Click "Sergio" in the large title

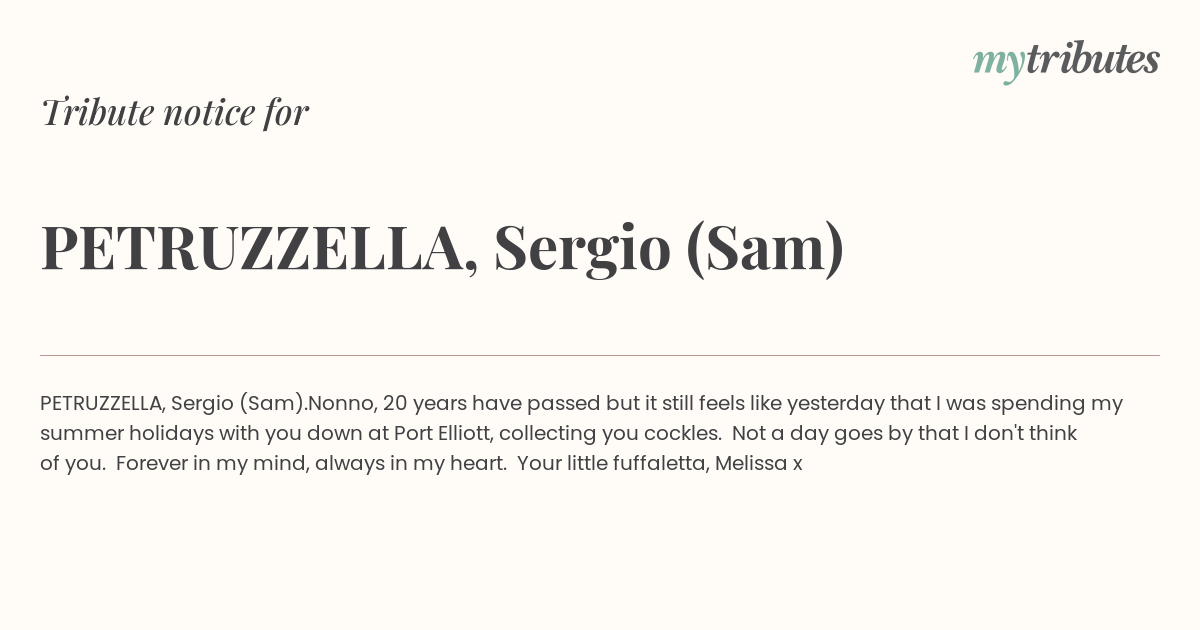click(582, 249)
